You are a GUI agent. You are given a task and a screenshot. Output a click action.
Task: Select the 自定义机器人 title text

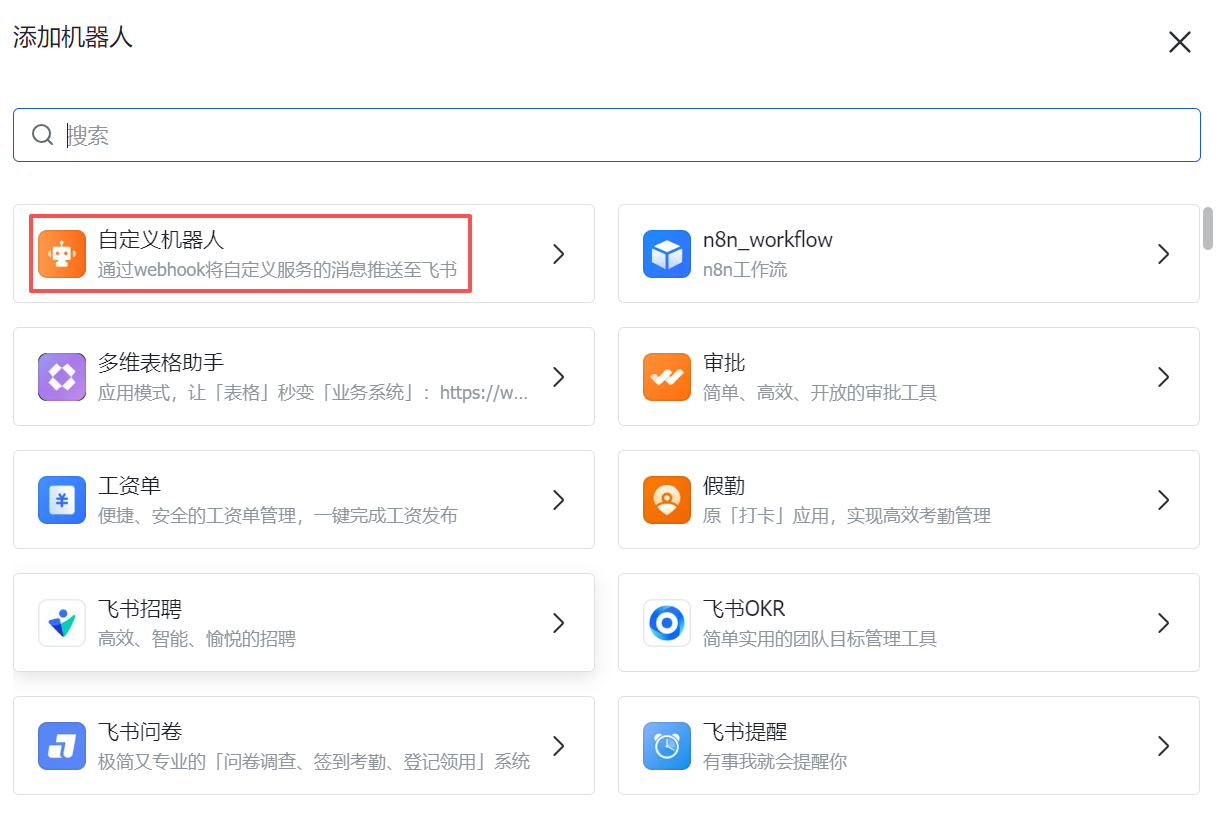tap(161, 240)
